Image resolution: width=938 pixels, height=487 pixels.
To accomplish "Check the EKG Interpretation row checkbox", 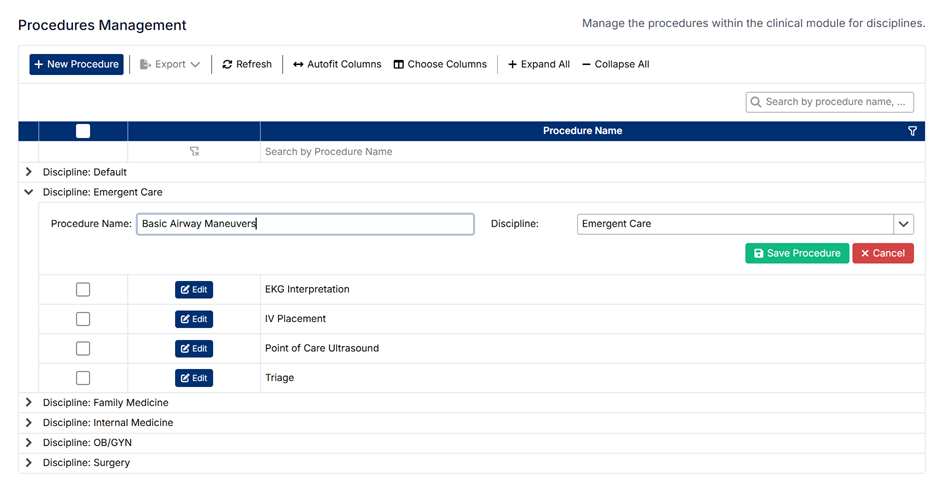I will pos(83,290).
